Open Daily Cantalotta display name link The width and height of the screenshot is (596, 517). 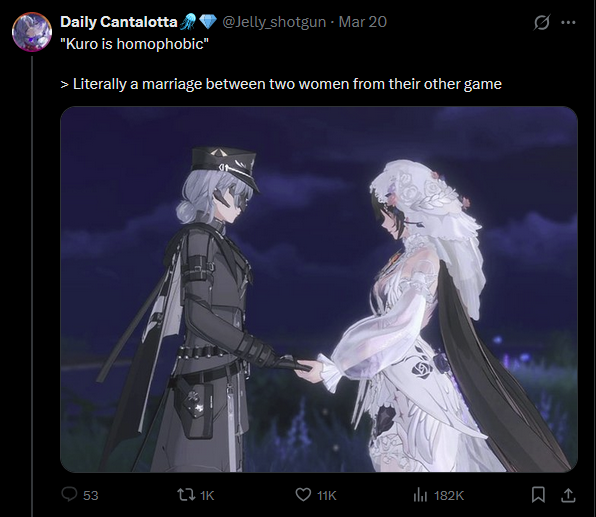[x=119, y=22]
